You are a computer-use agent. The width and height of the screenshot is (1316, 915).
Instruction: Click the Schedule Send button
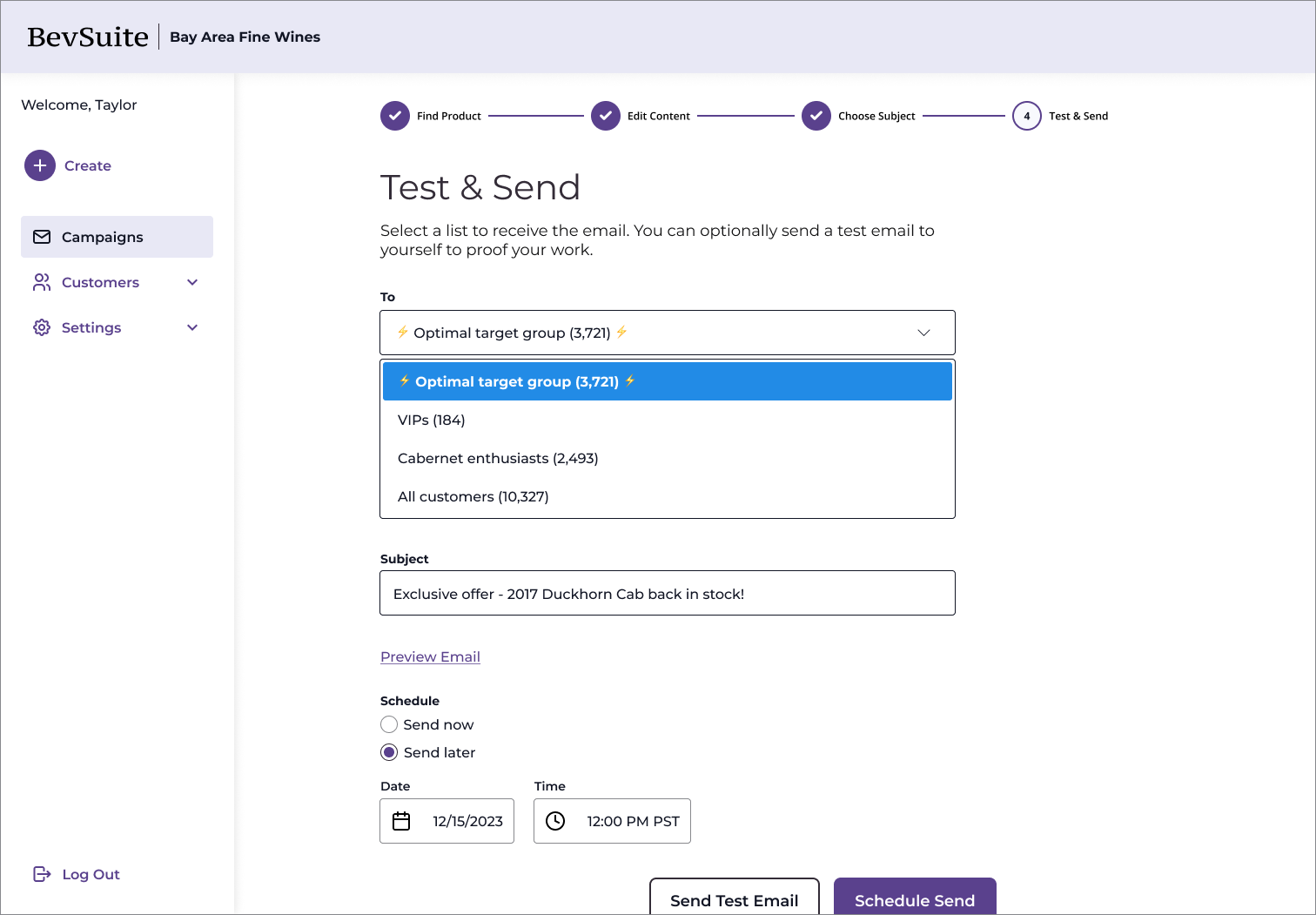pos(915,897)
